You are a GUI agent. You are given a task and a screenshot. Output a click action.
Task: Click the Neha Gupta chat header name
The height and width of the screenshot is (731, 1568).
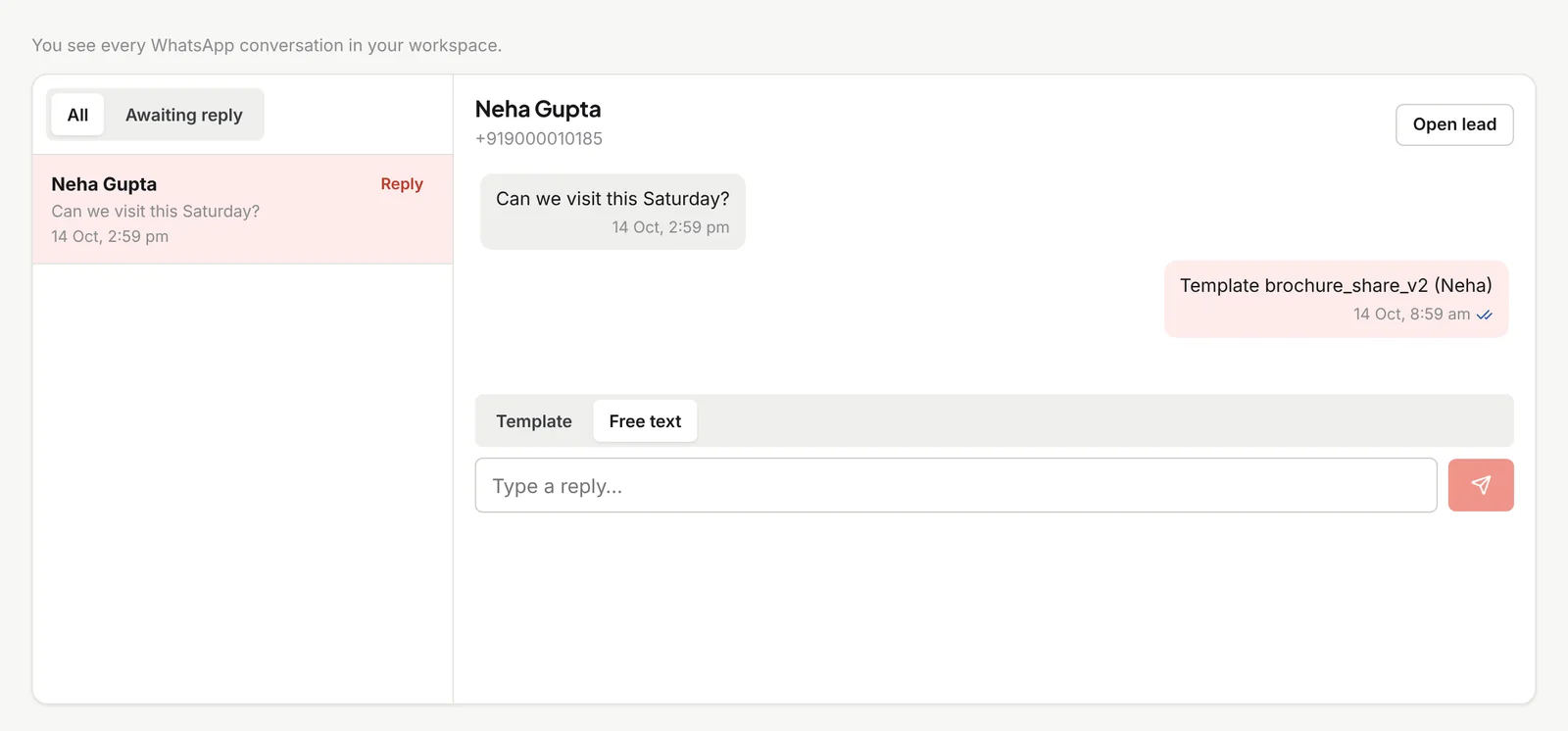[538, 109]
